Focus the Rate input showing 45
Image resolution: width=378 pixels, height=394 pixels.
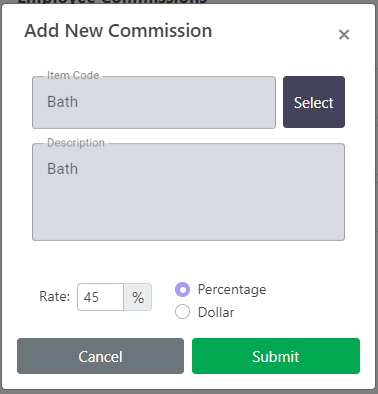(x=100, y=297)
